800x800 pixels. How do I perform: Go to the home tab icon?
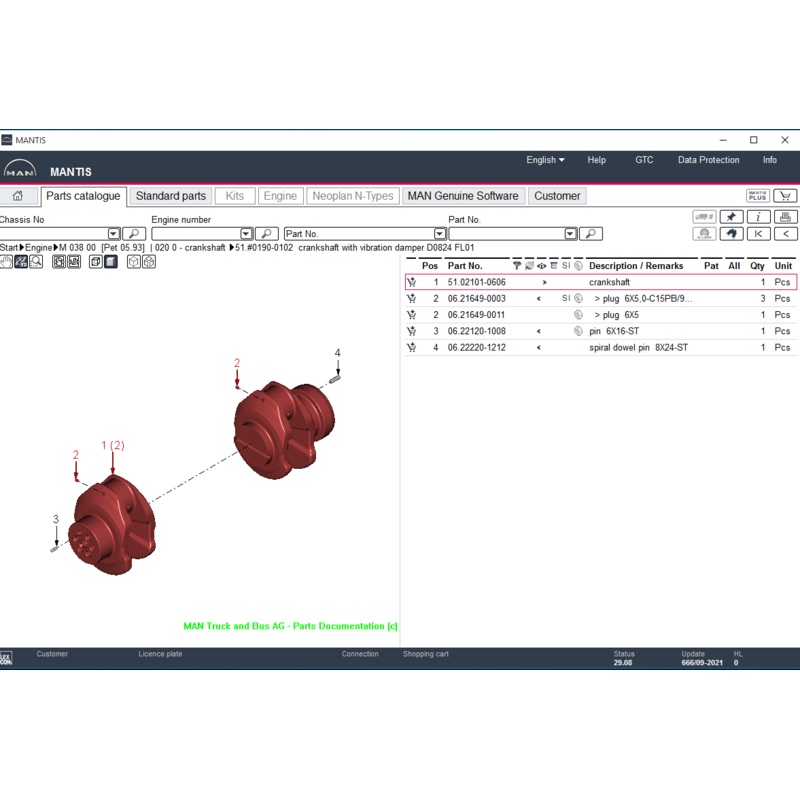(x=18, y=196)
